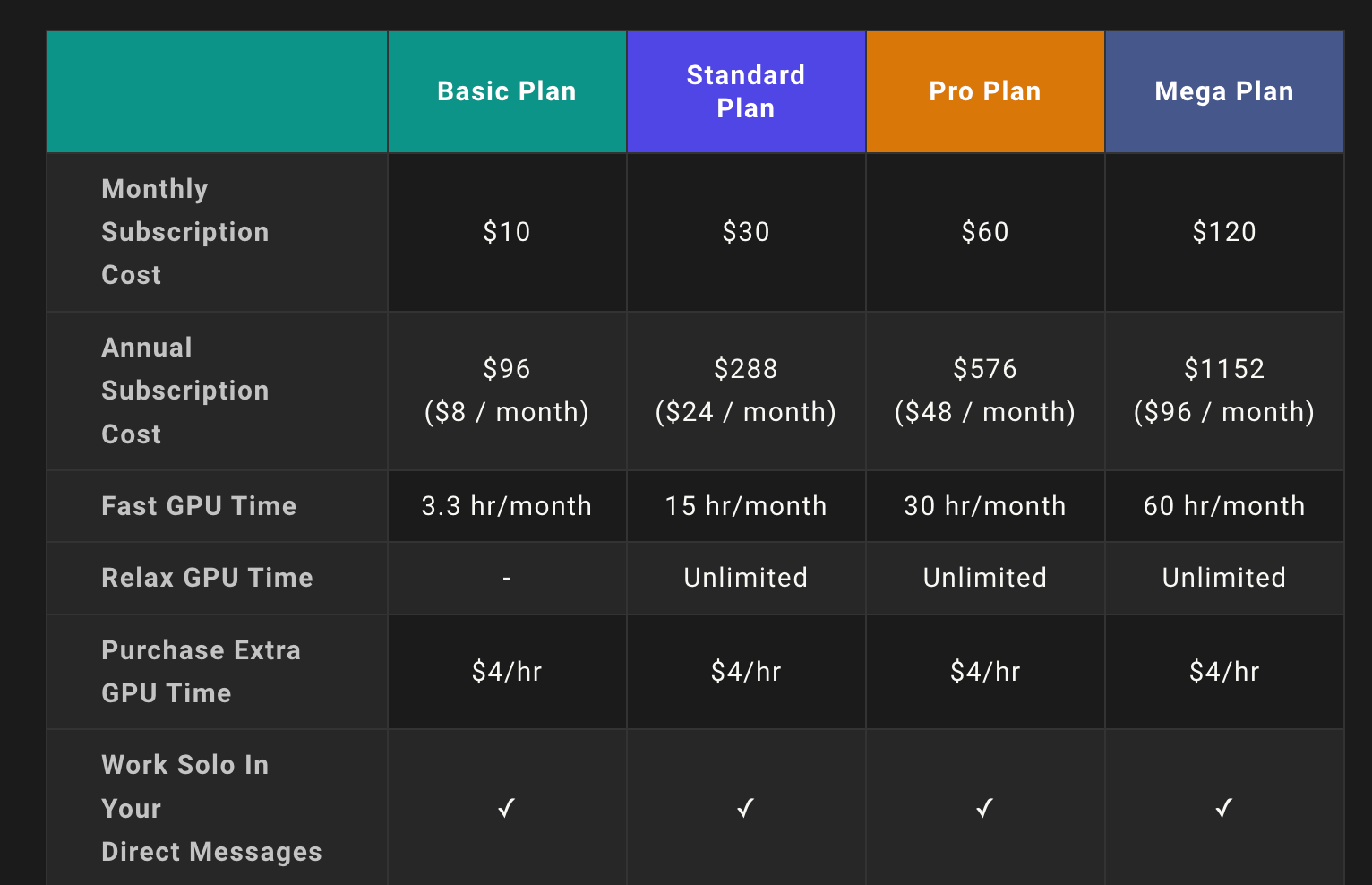This screenshot has width=1372, height=885.
Task: Click Unlimited under the Pro Plan
Action: click(985, 578)
